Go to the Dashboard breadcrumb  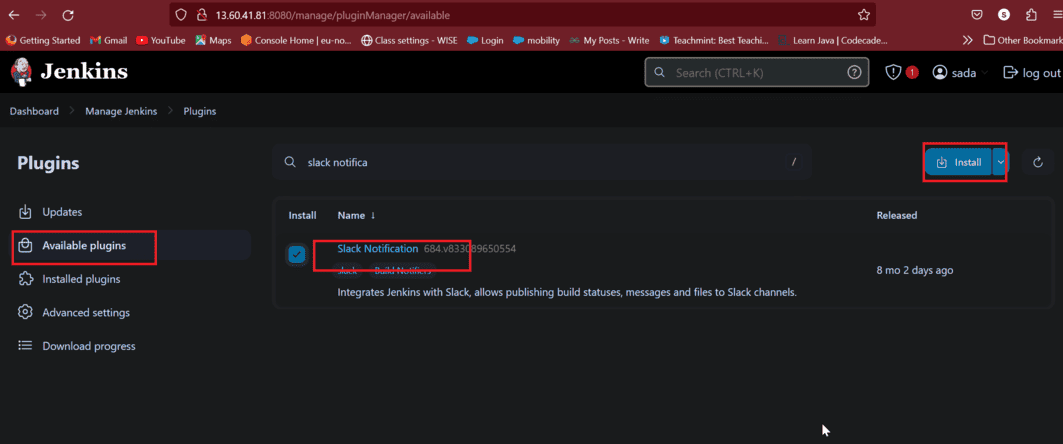coord(34,111)
